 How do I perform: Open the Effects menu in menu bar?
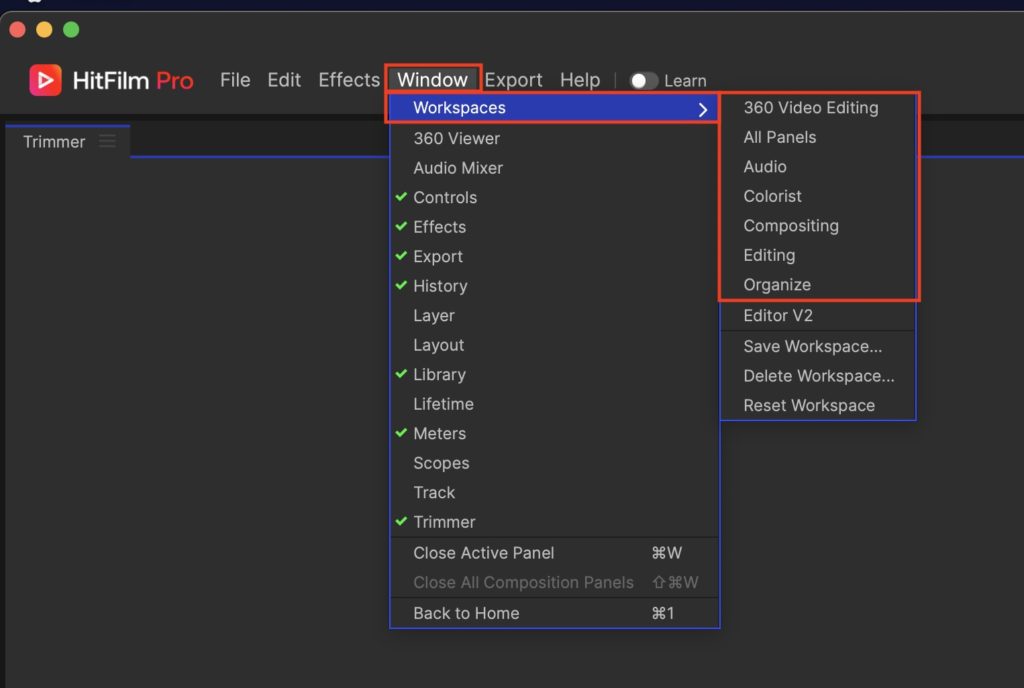(349, 80)
